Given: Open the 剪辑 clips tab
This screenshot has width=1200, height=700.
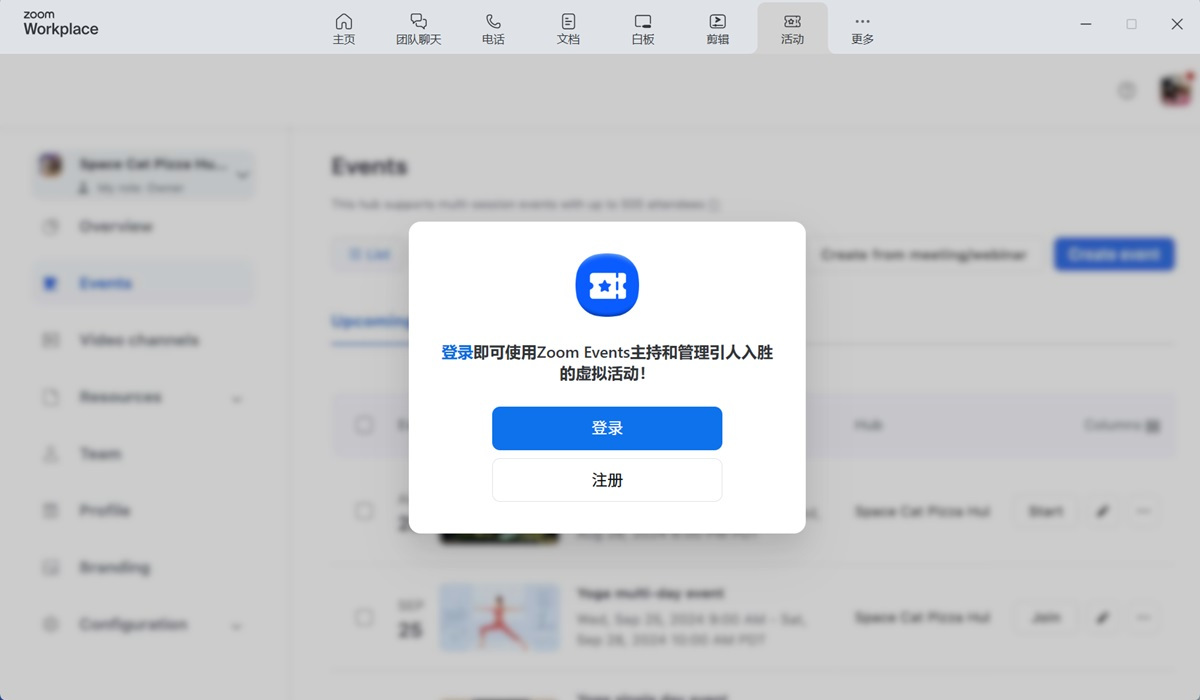Looking at the screenshot, I should (x=718, y=28).
